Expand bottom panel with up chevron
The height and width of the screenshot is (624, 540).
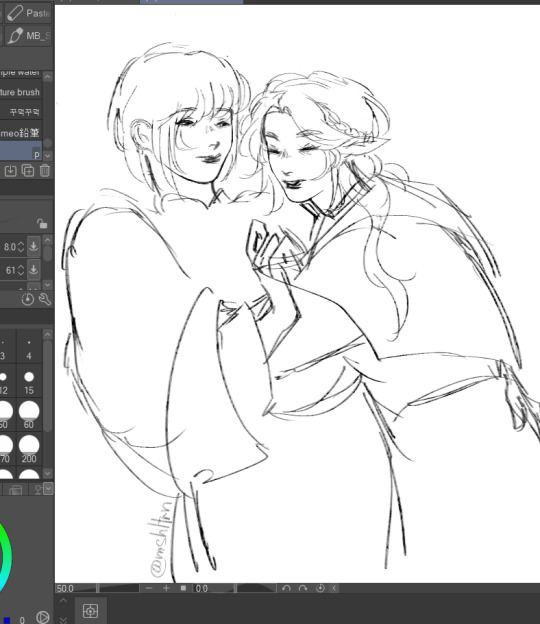tap(63, 601)
